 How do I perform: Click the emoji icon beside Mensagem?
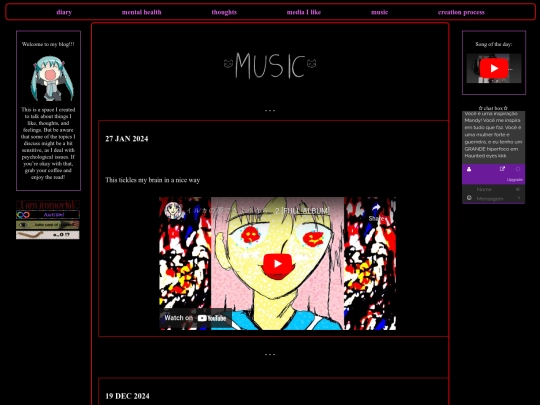[x=469, y=198]
